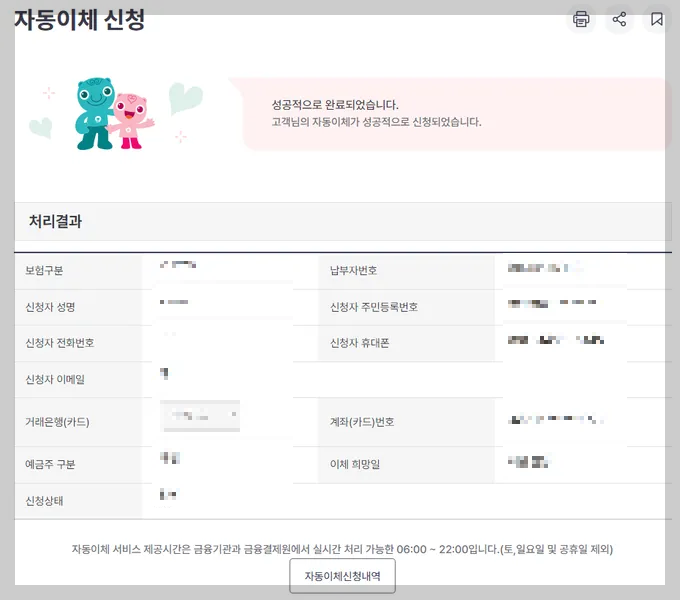Click the 예금주 구분 label
The width and height of the screenshot is (680, 600).
[50, 464]
